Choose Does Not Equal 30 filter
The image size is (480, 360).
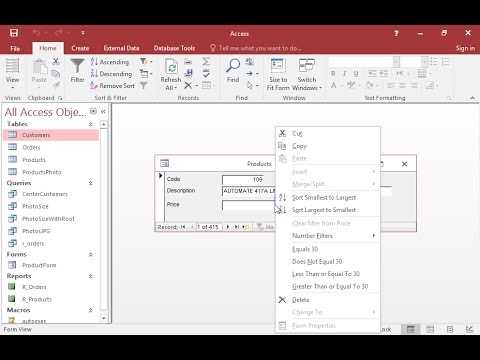[328, 262]
